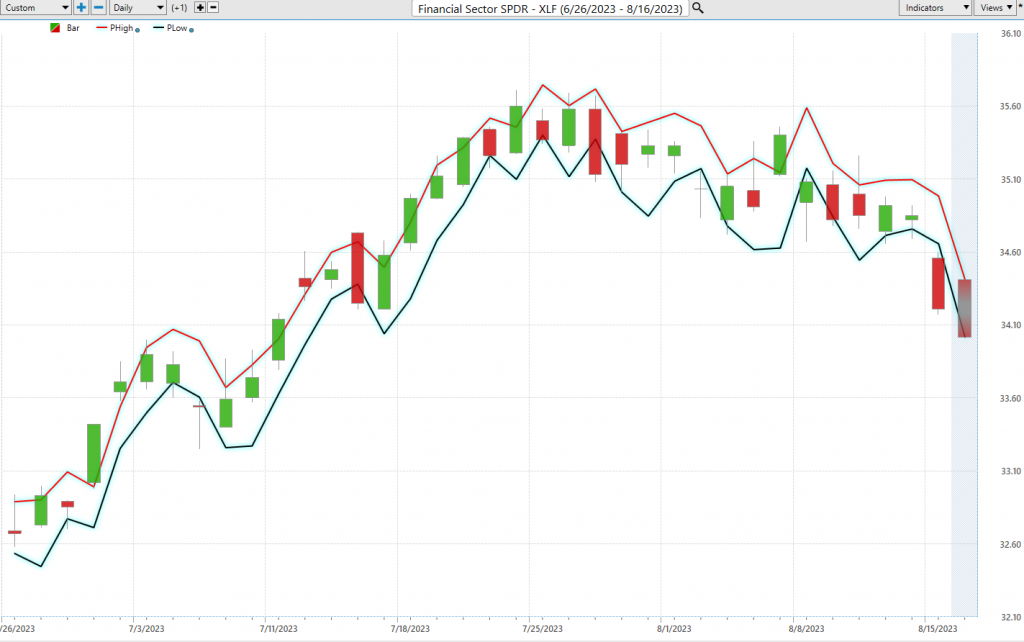The width and height of the screenshot is (1024, 642).
Task: Click the 7/3/2023 date axis label
Action: (146, 629)
